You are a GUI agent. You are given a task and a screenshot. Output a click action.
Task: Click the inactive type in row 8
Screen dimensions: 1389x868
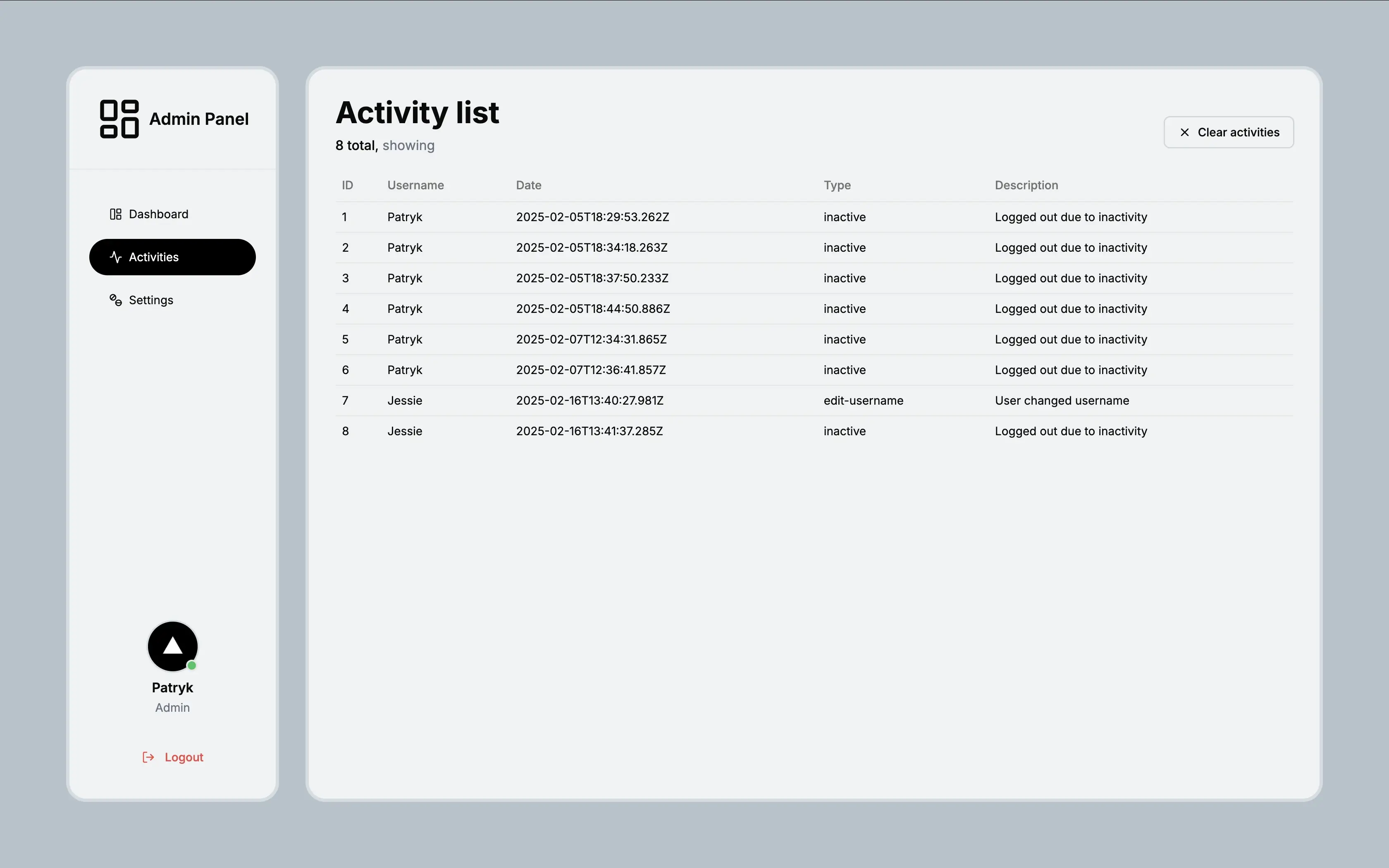844,431
